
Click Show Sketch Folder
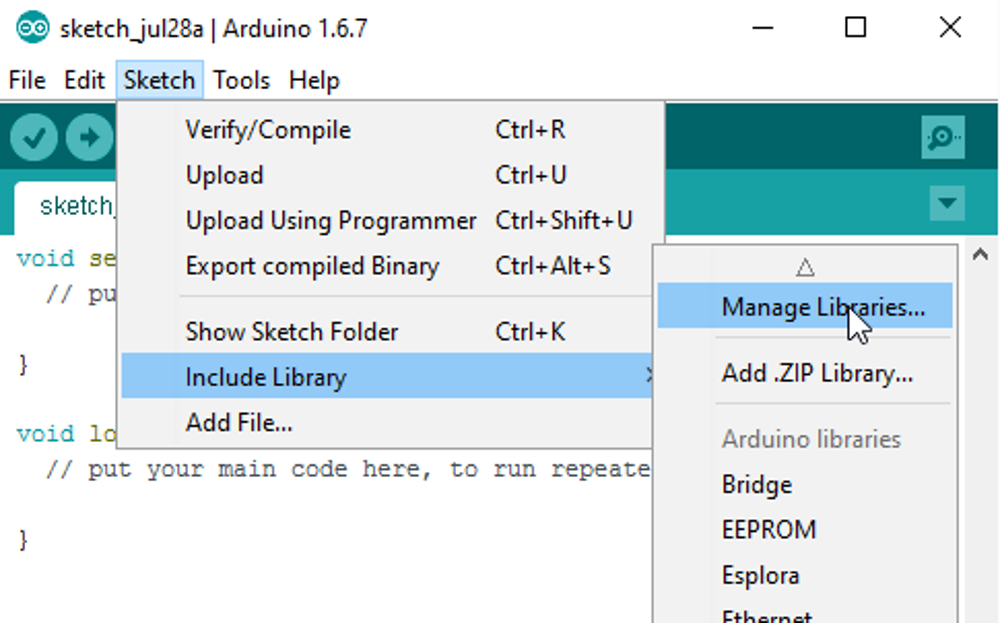coord(292,332)
